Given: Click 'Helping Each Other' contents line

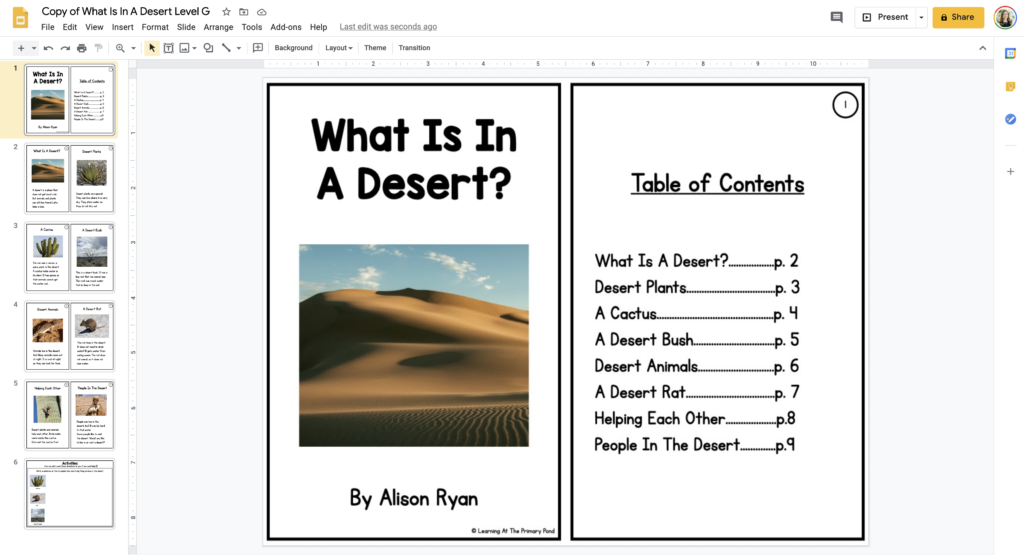Looking at the screenshot, I should click(x=694, y=419).
